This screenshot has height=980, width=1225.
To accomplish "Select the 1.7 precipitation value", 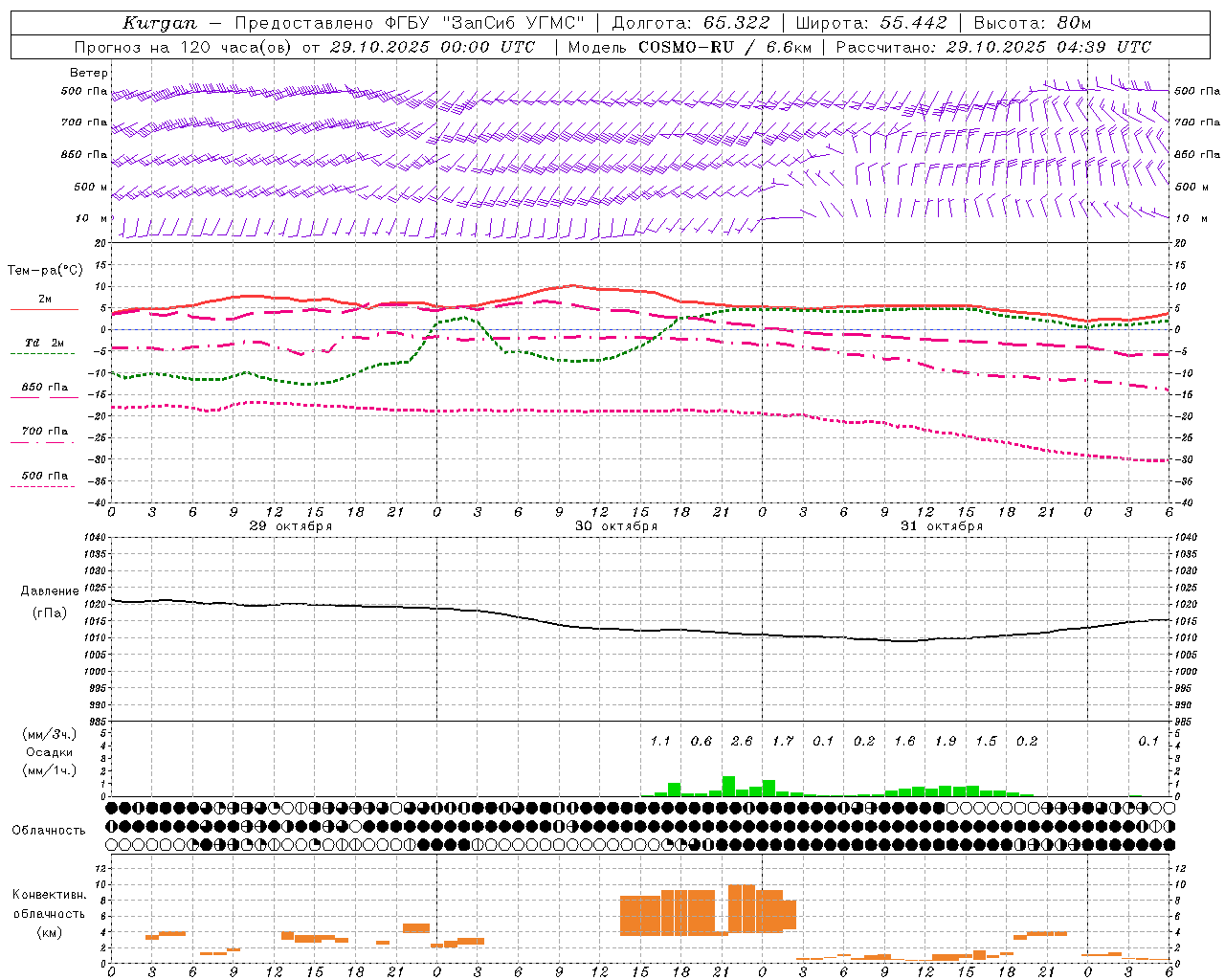I will pos(783,741).
